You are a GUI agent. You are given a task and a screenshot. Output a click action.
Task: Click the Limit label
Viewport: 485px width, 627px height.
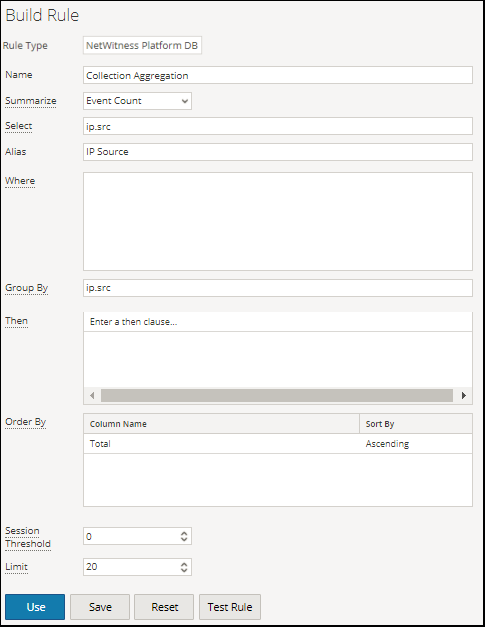(x=16, y=567)
